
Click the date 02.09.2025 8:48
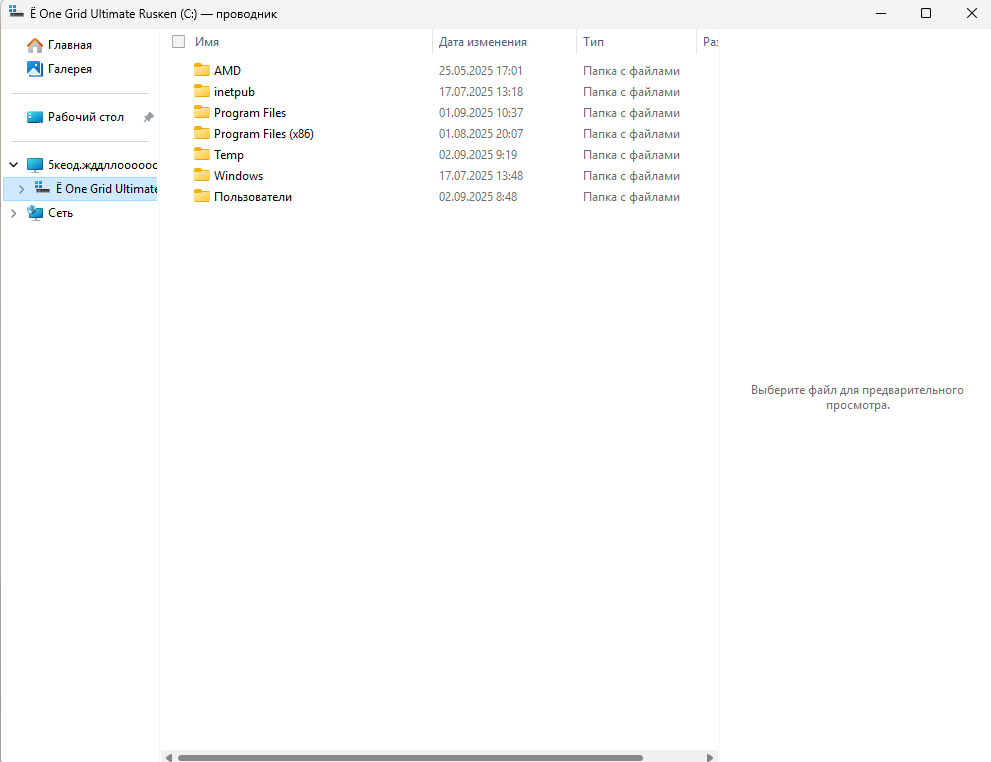pyautogui.click(x=478, y=197)
